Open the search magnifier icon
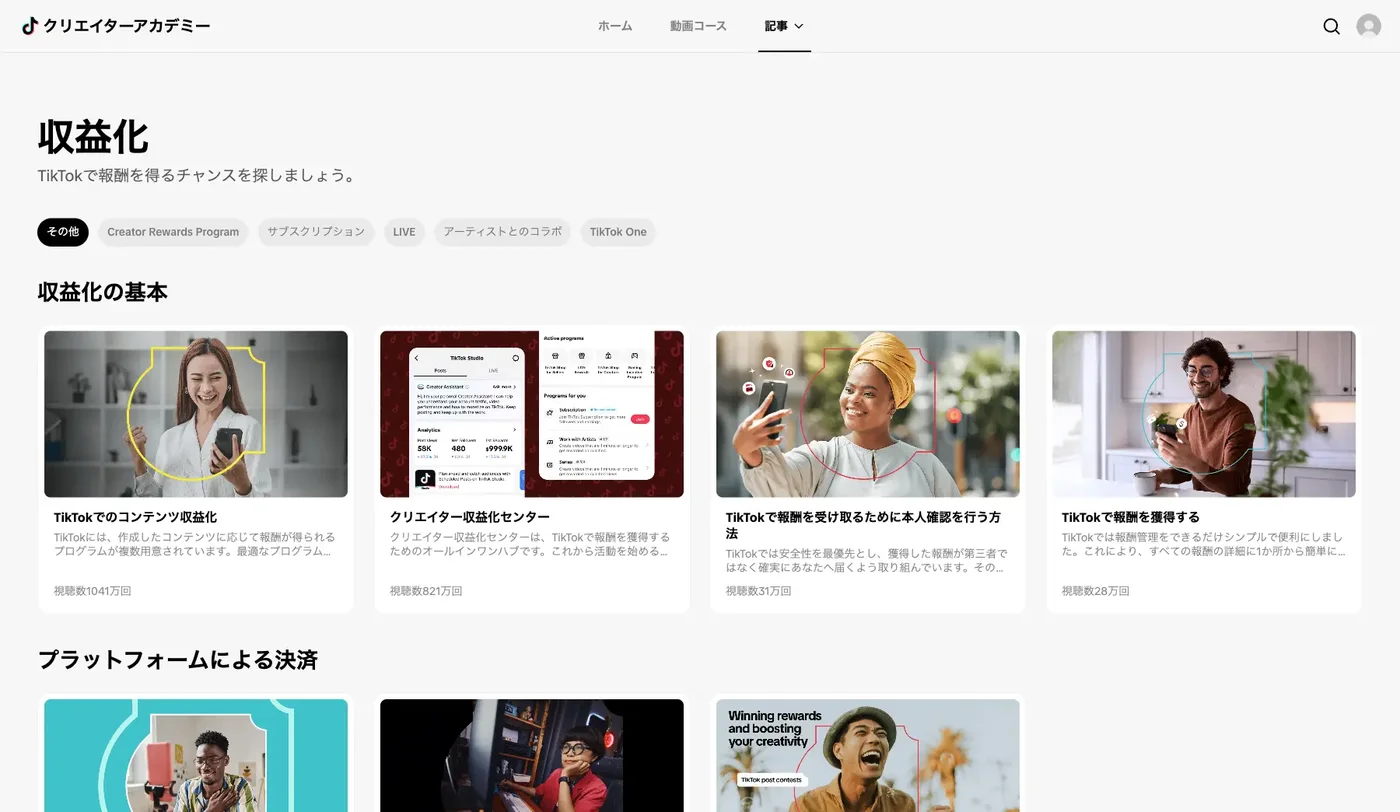 pyautogui.click(x=1331, y=27)
